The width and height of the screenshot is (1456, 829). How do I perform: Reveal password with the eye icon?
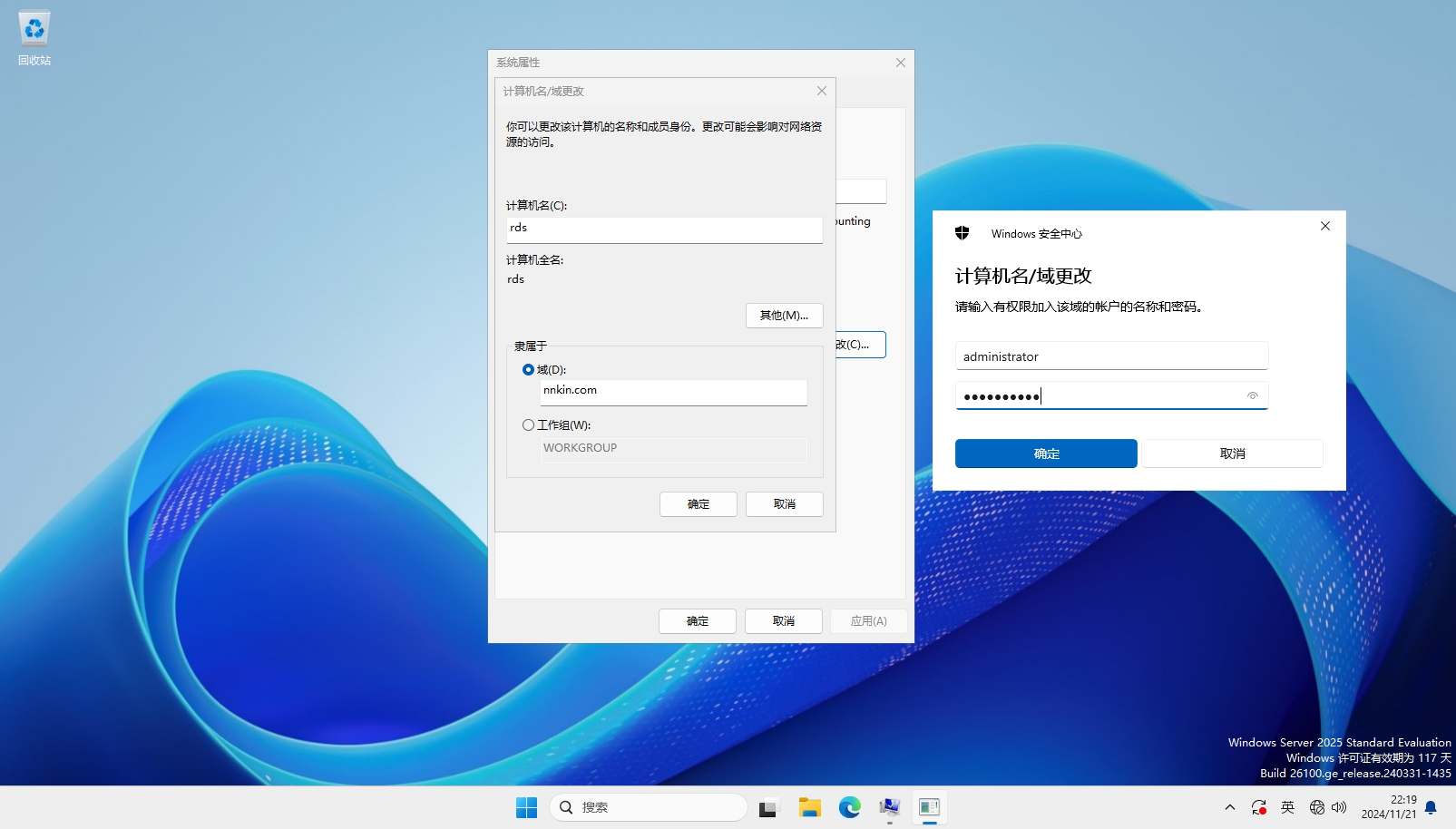1252,395
